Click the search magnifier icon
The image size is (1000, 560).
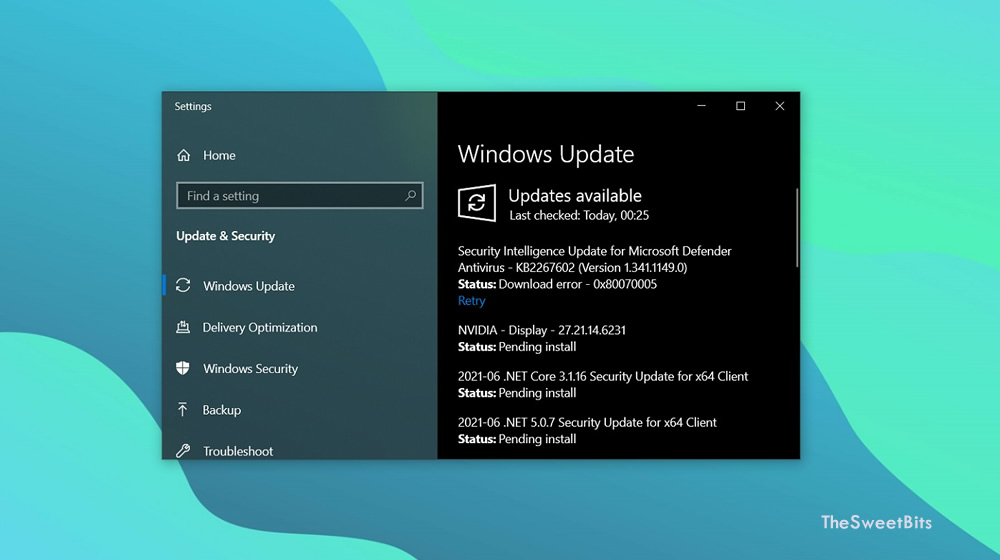411,195
